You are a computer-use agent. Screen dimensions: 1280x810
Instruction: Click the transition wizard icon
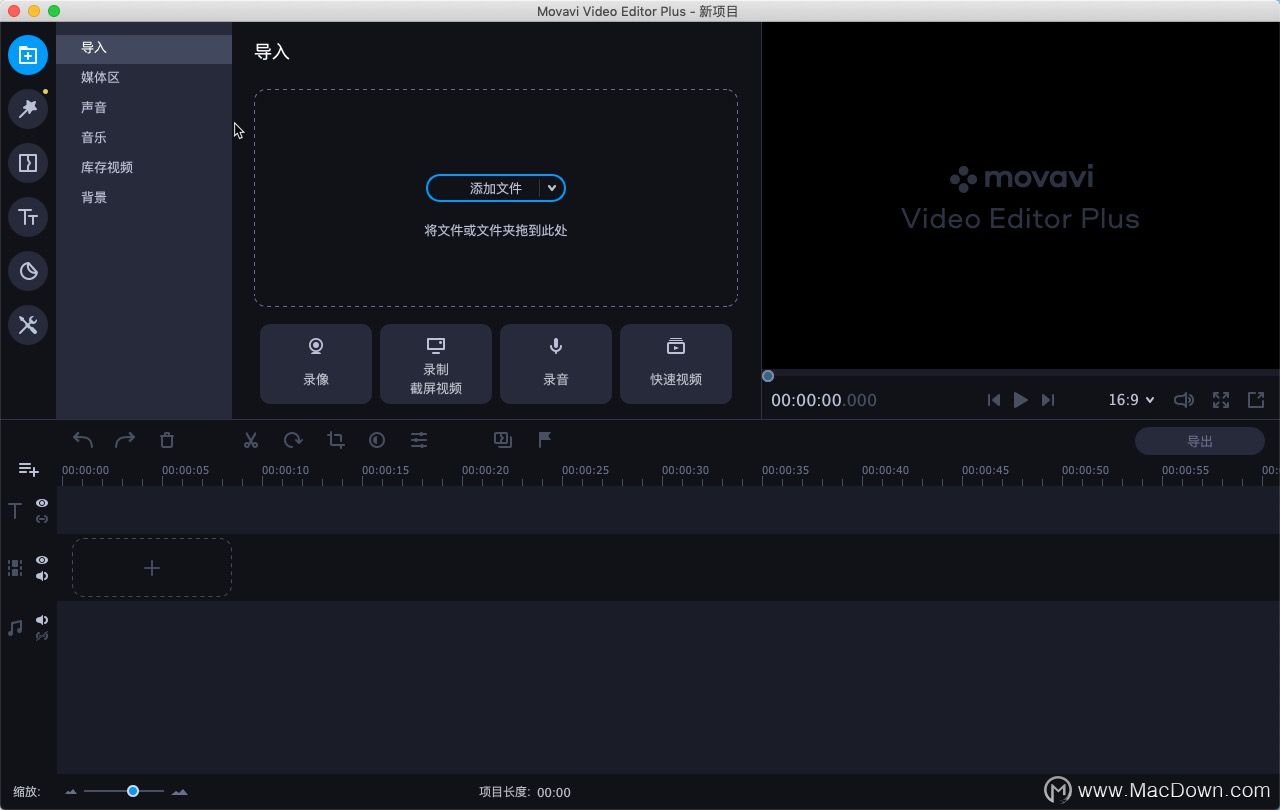click(503, 440)
